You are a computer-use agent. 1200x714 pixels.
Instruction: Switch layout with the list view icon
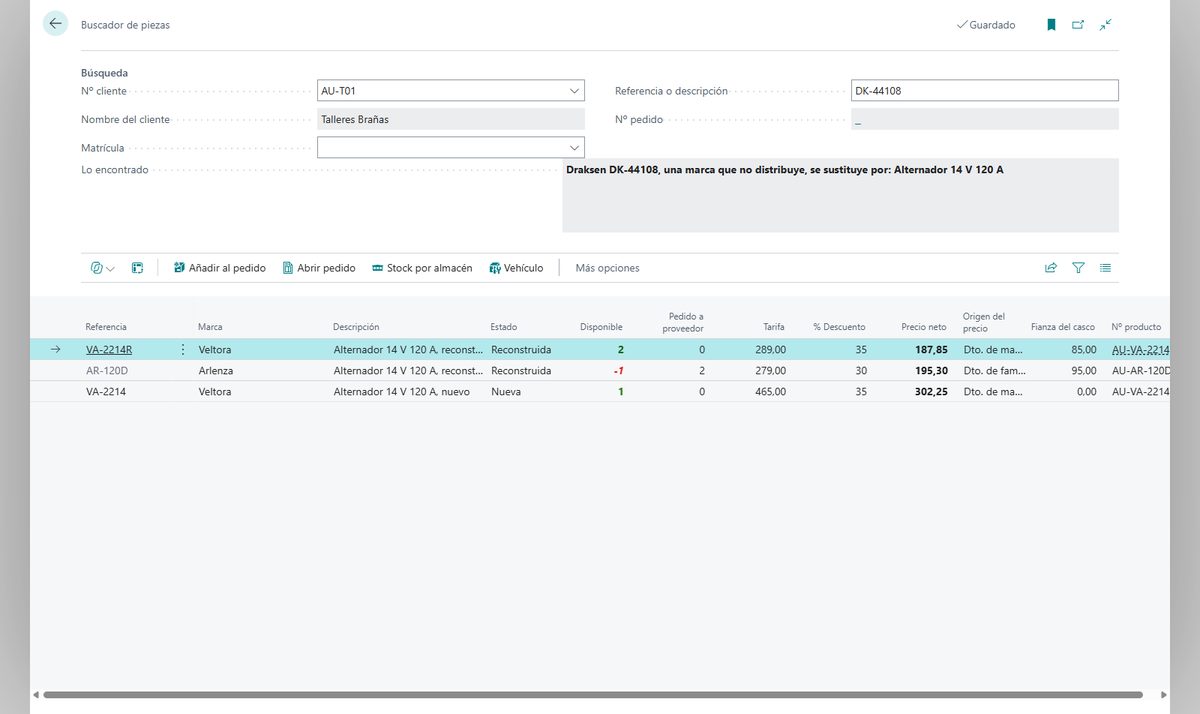[1105, 268]
